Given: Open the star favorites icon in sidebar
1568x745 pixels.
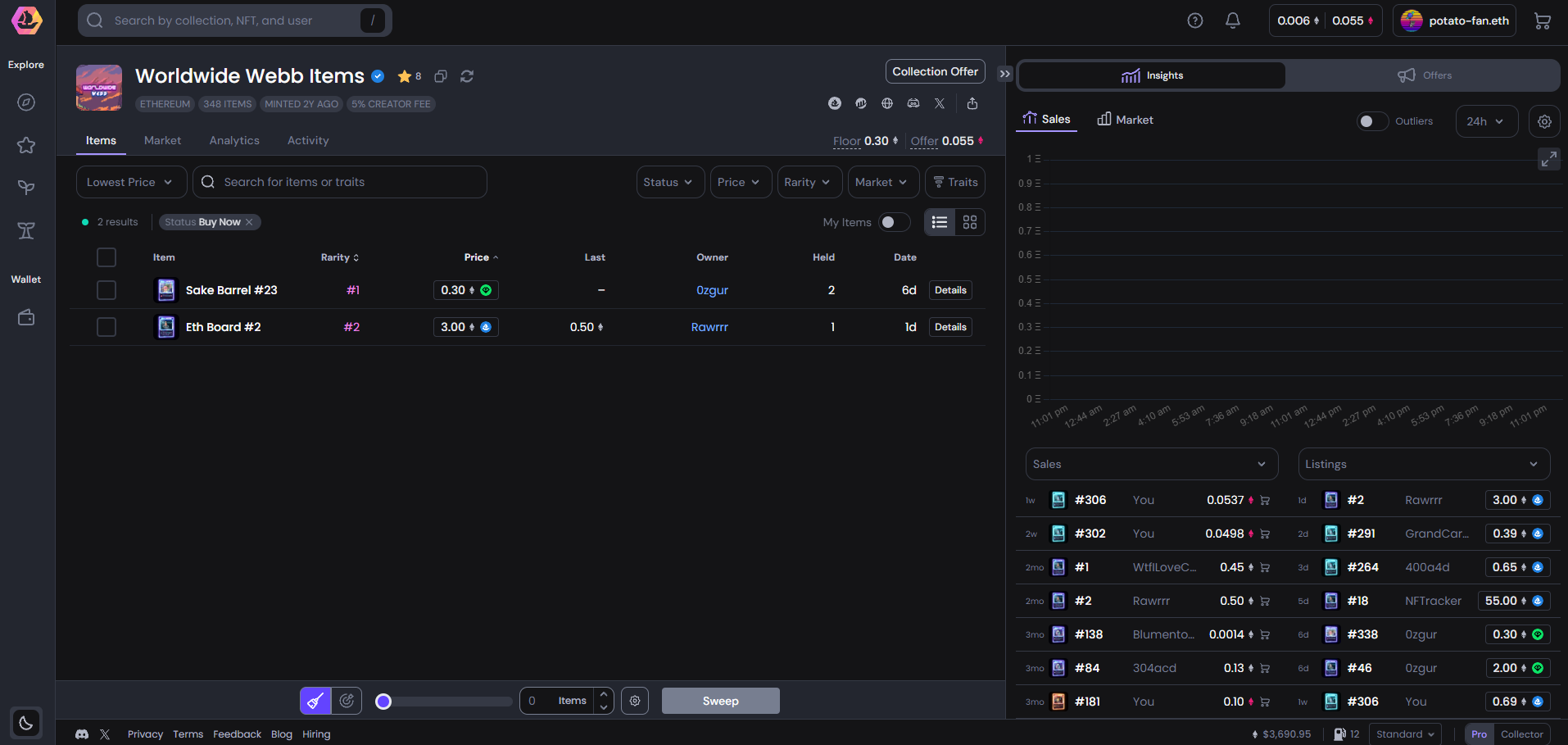Looking at the screenshot, I should pos(26,145).
